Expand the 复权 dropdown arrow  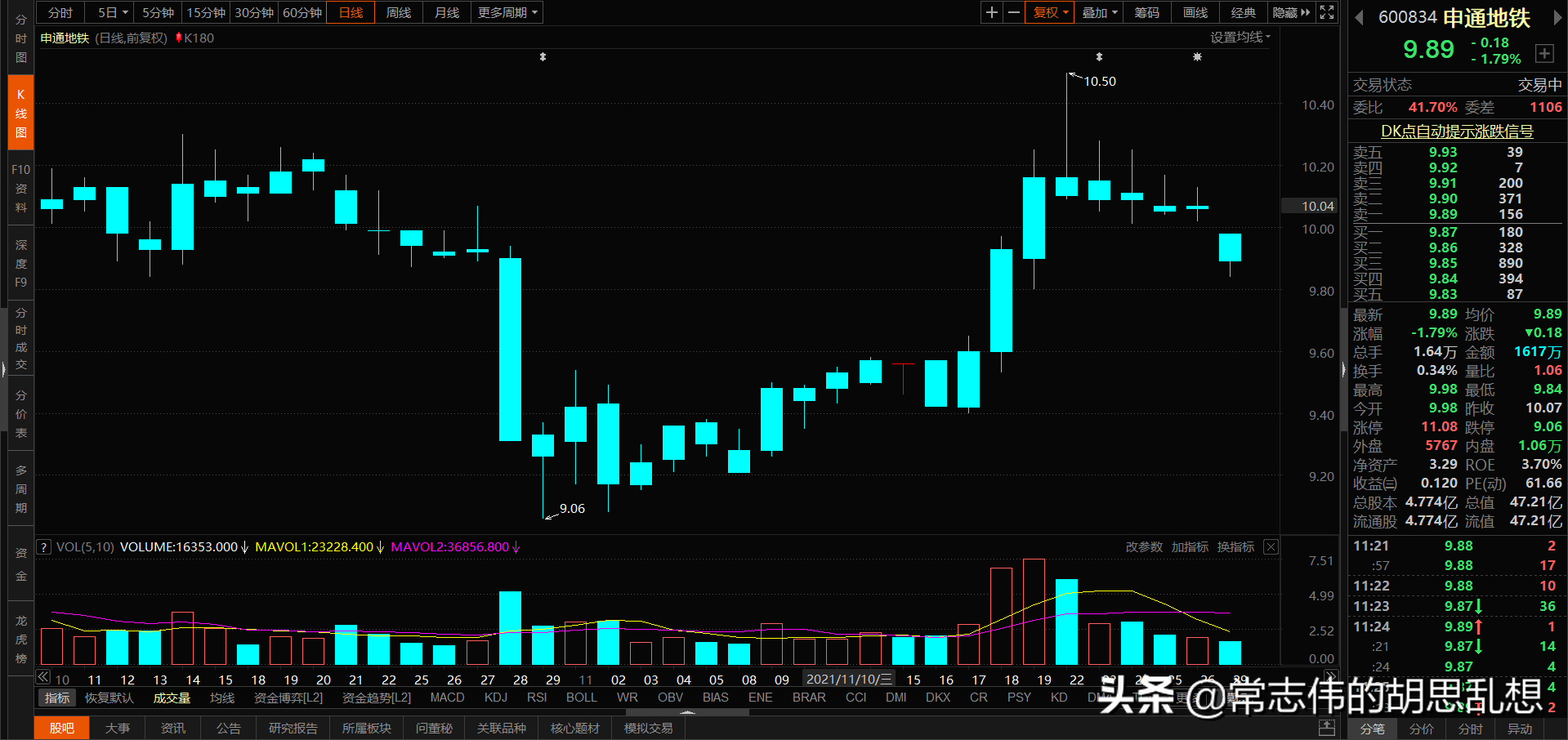[1065, 12]
